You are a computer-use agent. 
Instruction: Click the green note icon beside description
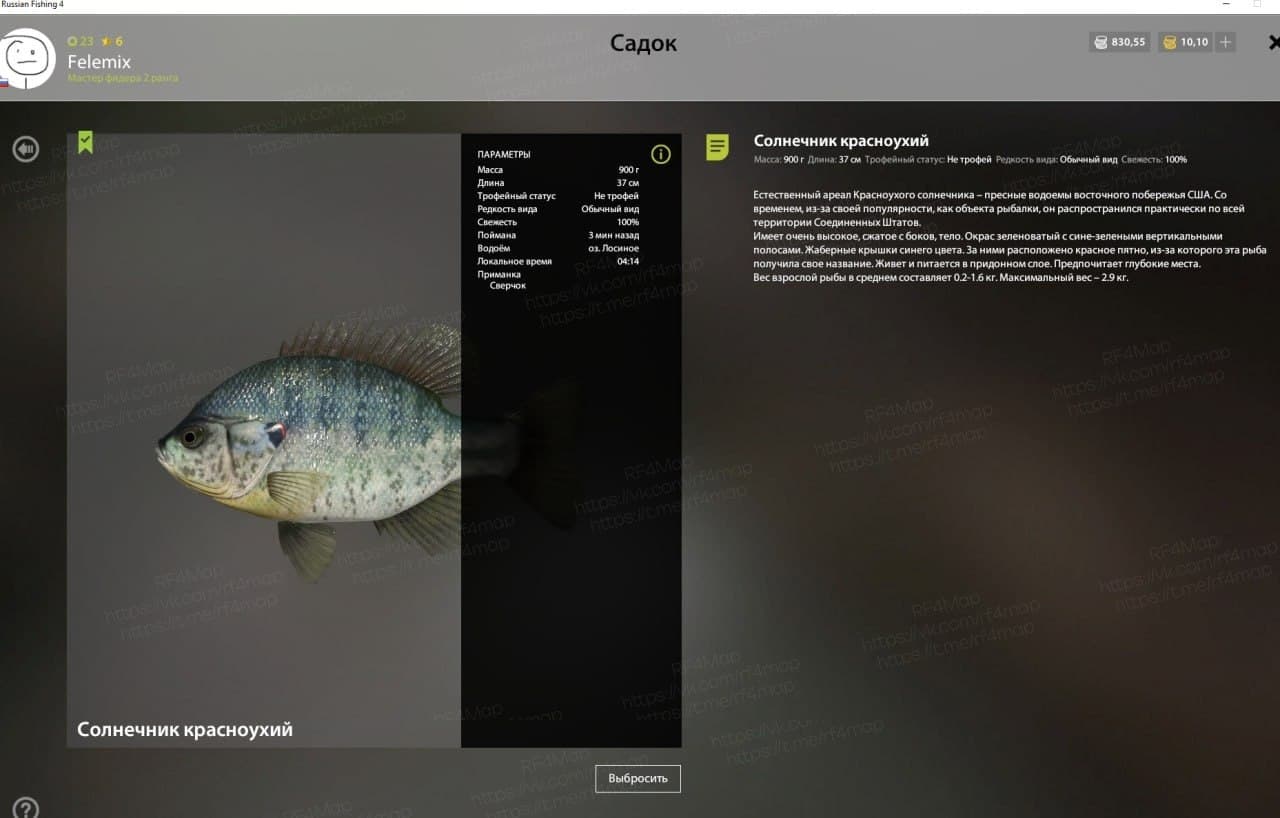coord(717,147)
